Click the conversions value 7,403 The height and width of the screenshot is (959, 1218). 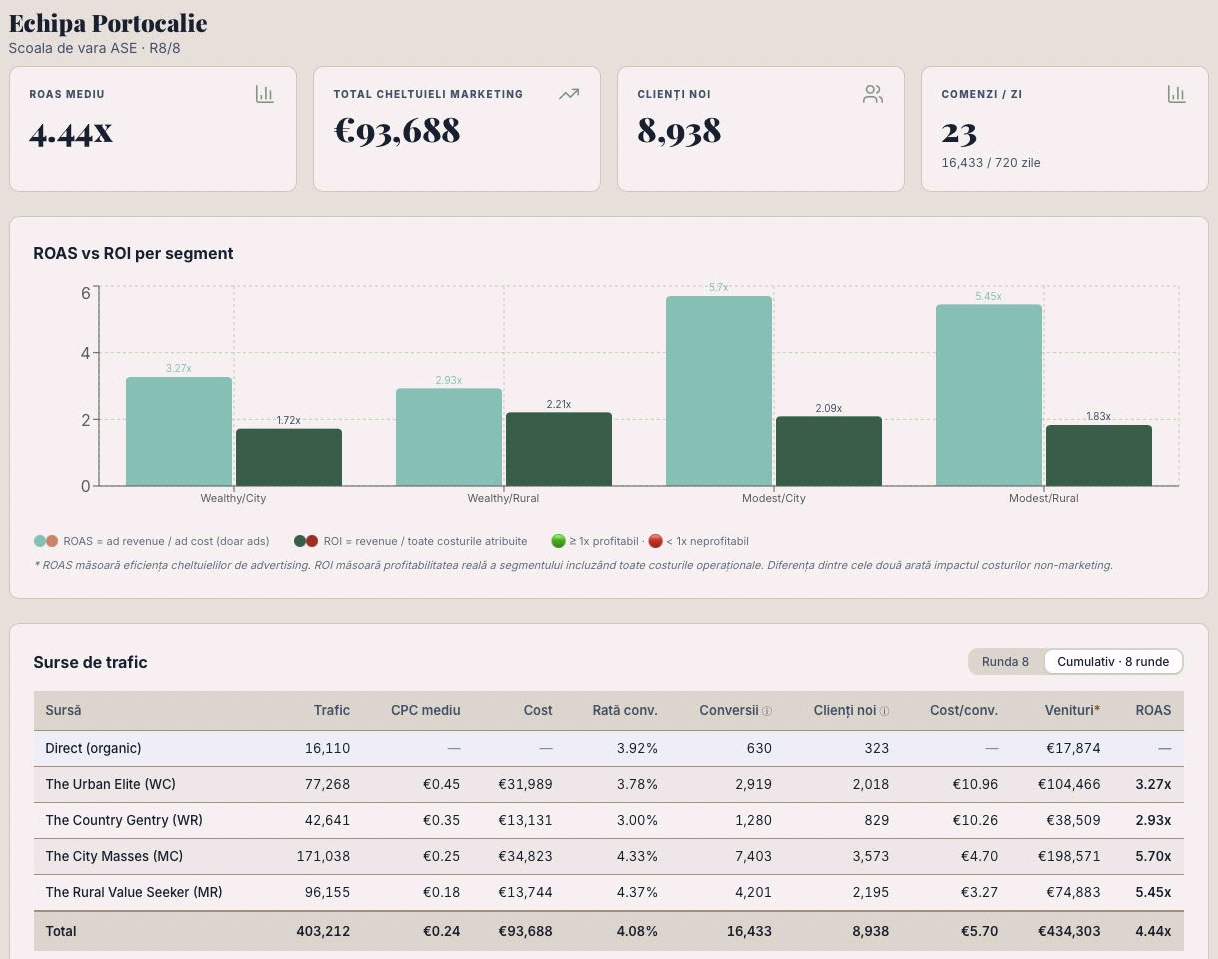coord(753,856)
